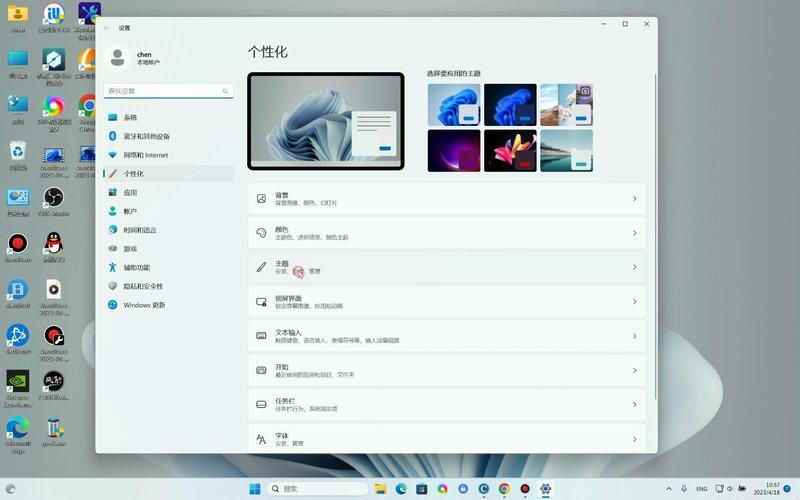Switch the ENG input language indicator
This screenshot has height=500, width=800.
point(702,489)
